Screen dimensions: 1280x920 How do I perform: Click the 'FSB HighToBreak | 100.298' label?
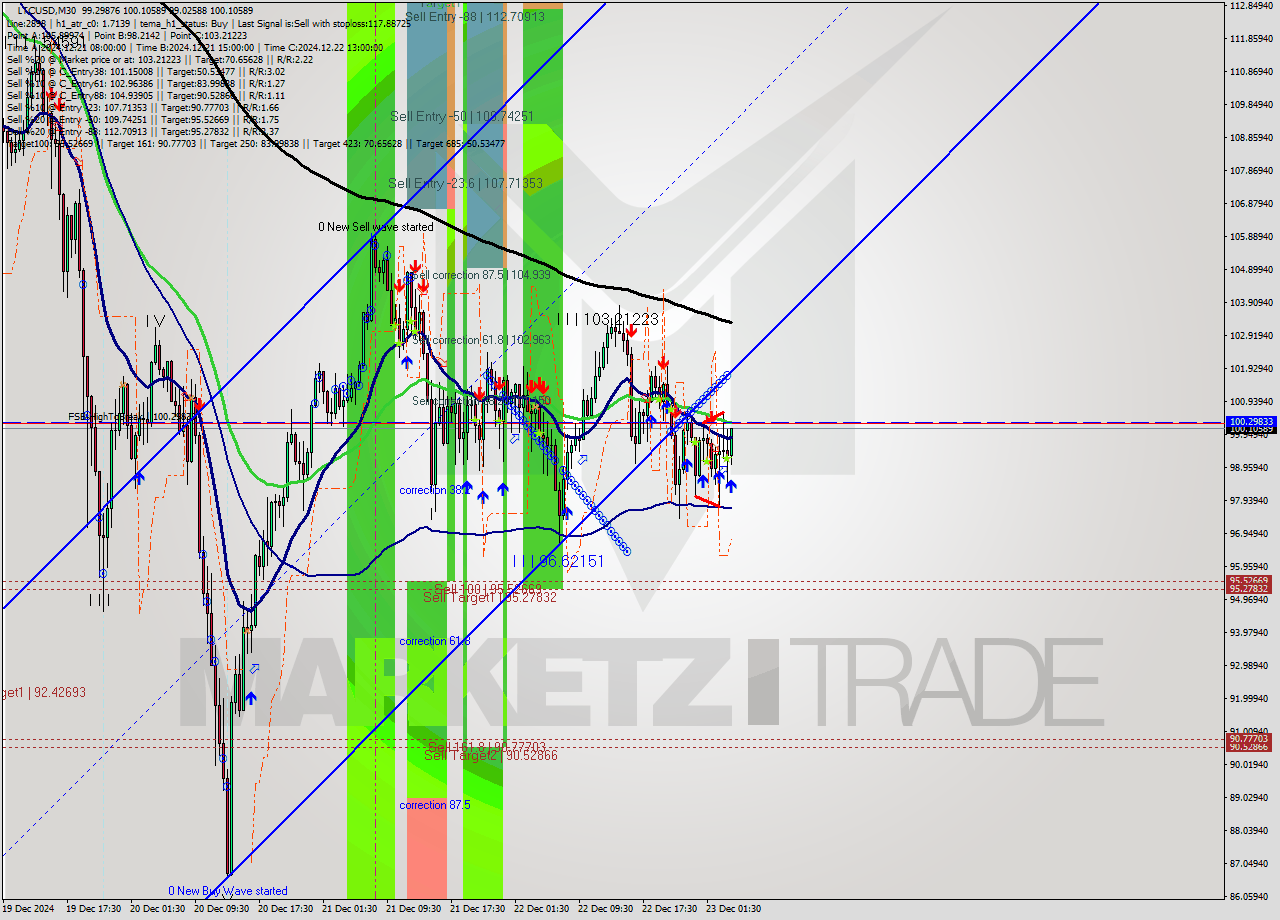(x=132, y=416)
